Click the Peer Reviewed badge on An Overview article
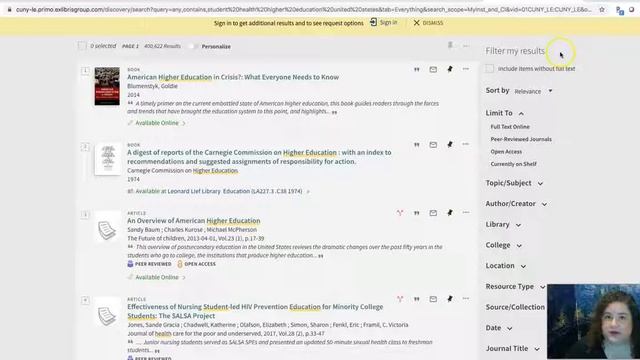 pos(149,264)
